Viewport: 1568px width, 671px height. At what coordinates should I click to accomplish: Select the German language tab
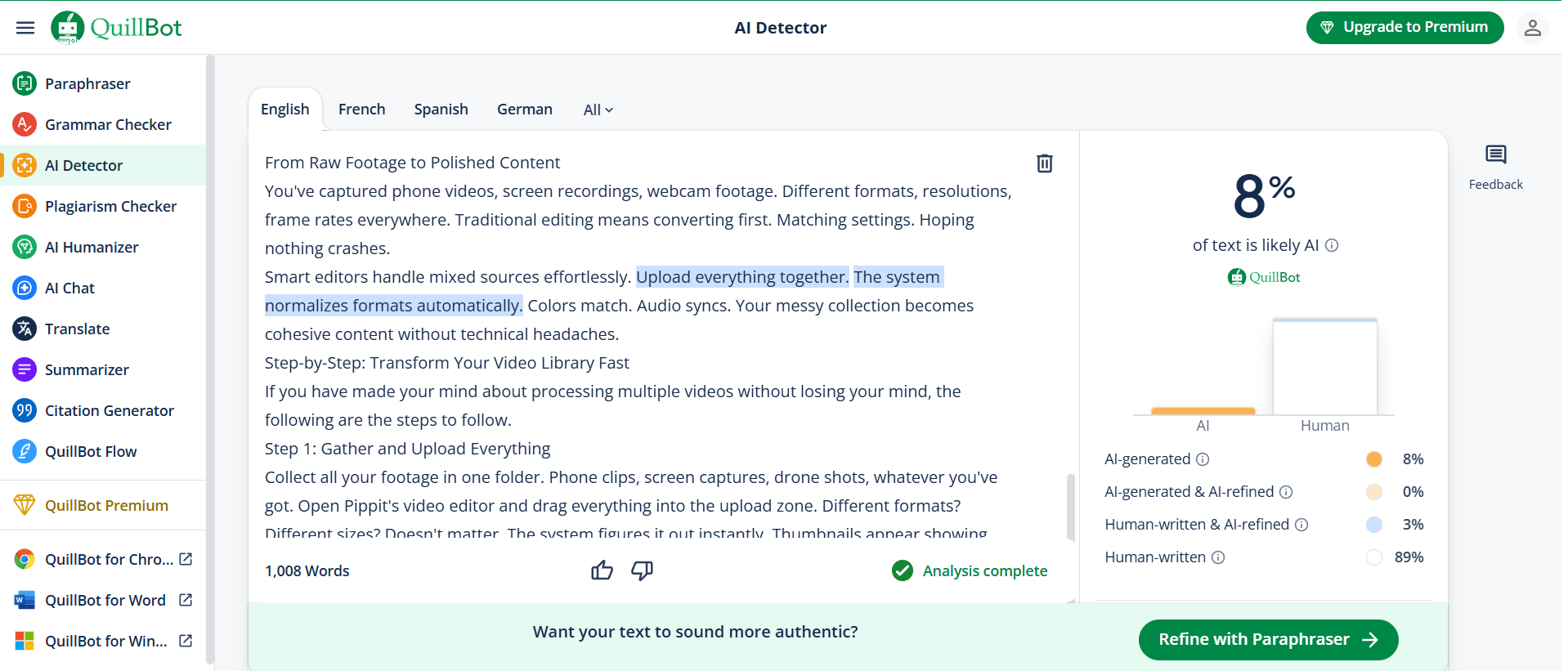coord(525,110)
